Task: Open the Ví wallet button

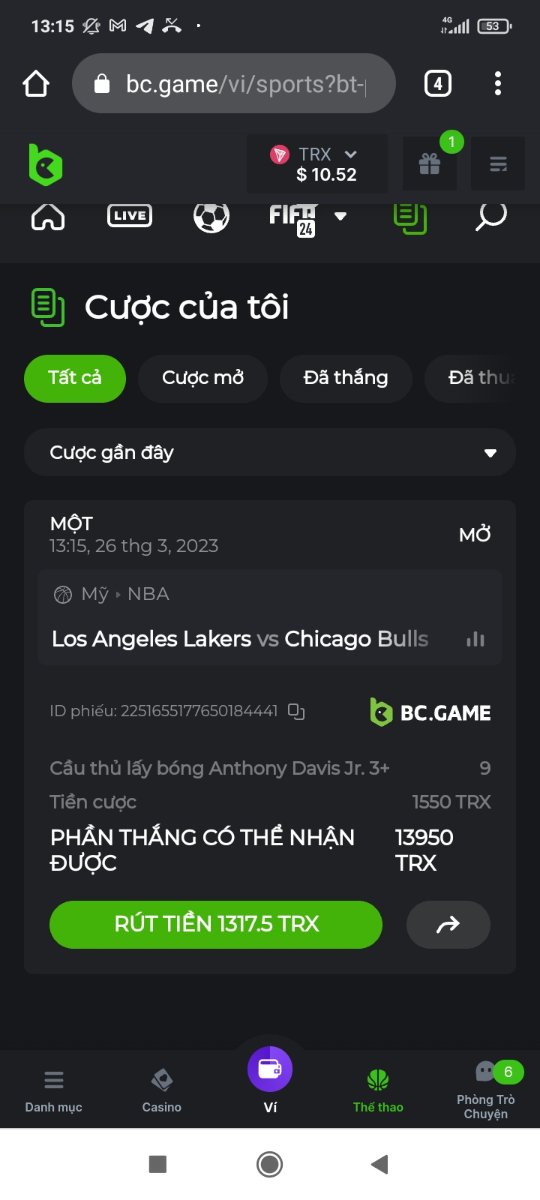Action: click(x=270, y=1080)
